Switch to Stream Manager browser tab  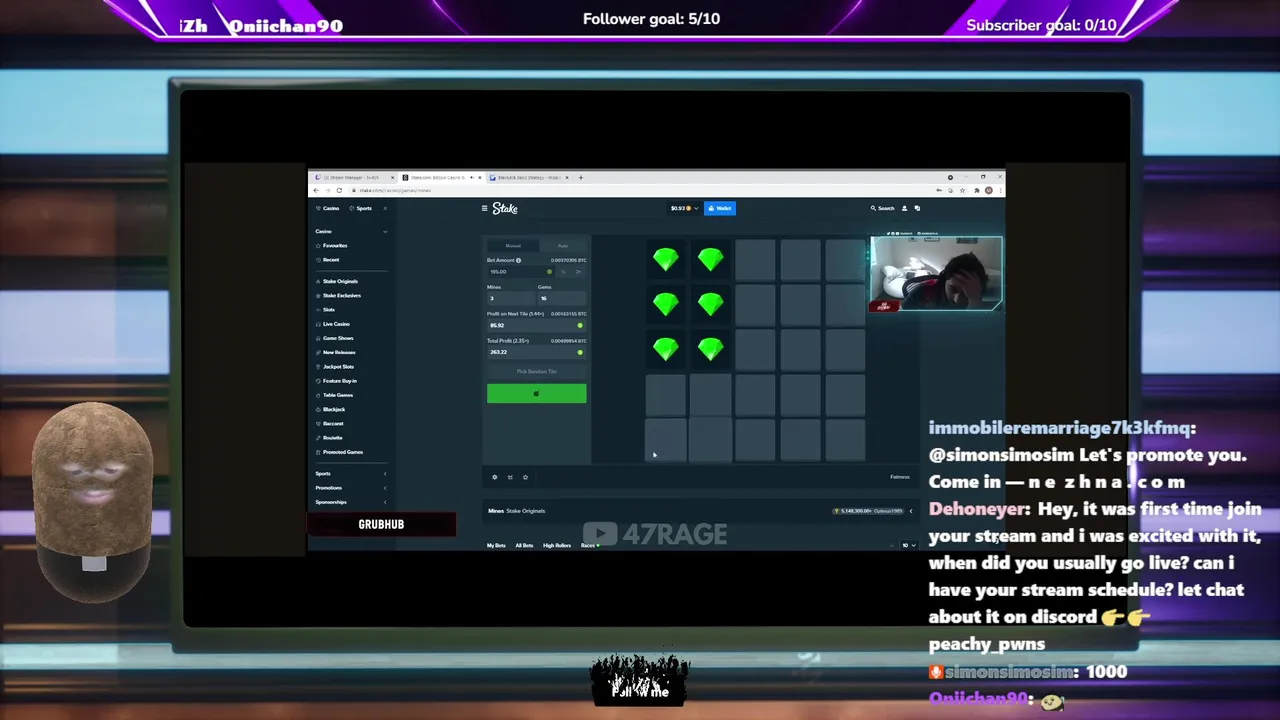tap(352, 177)
